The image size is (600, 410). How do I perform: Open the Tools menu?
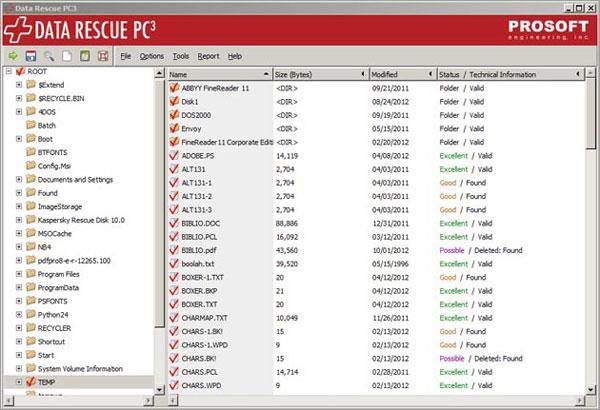(x=181, y=56)
